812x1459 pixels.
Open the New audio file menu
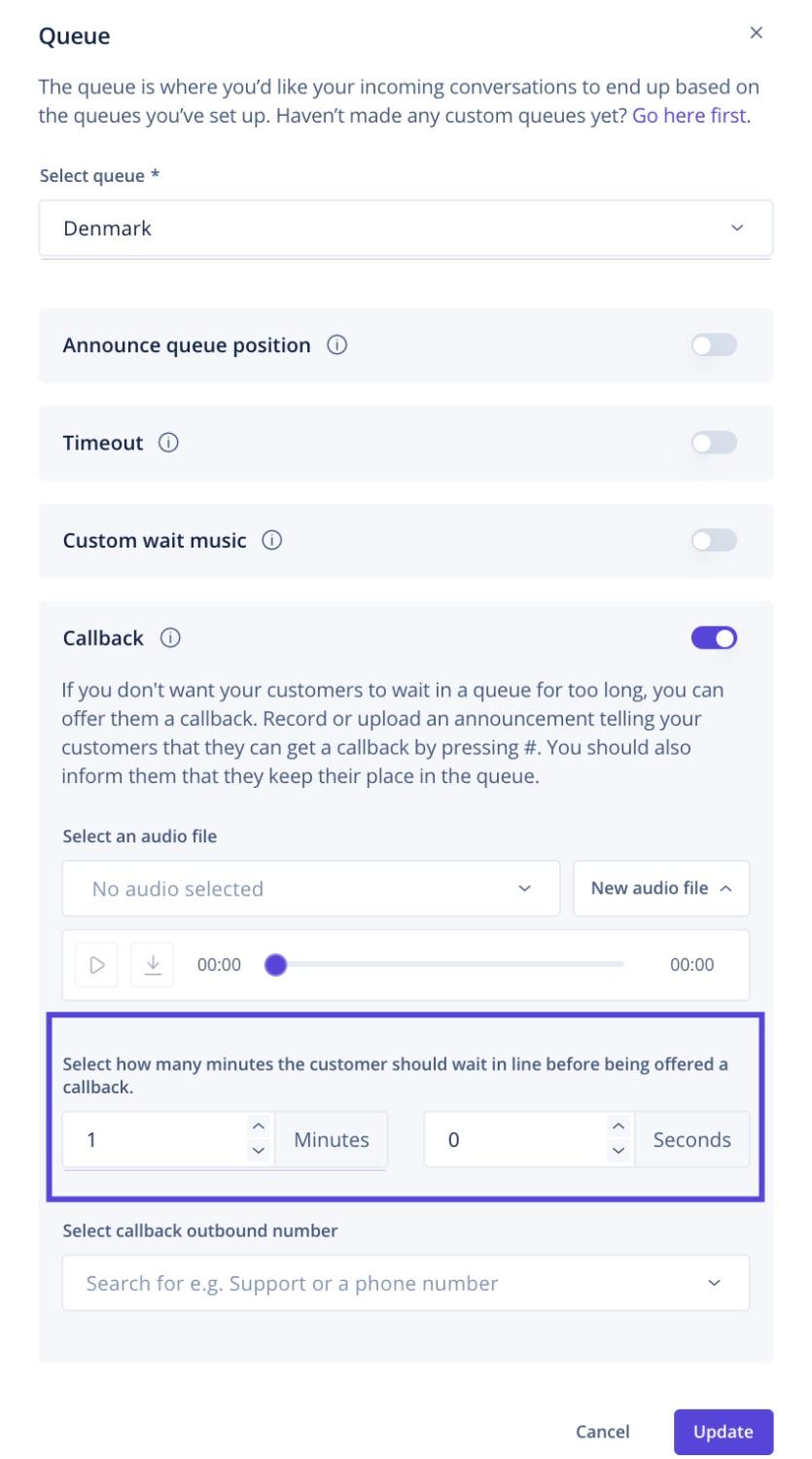661,888
